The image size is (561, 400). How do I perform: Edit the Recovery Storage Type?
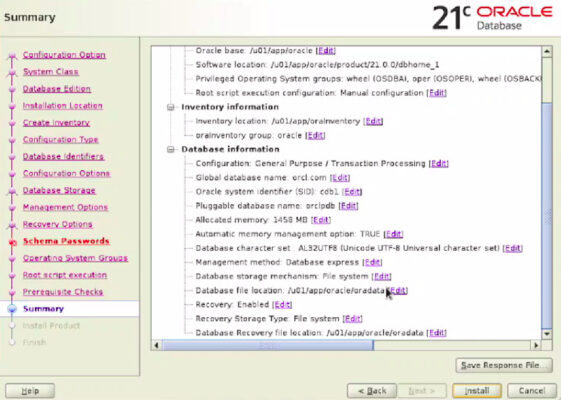click(x=353, y=319)
